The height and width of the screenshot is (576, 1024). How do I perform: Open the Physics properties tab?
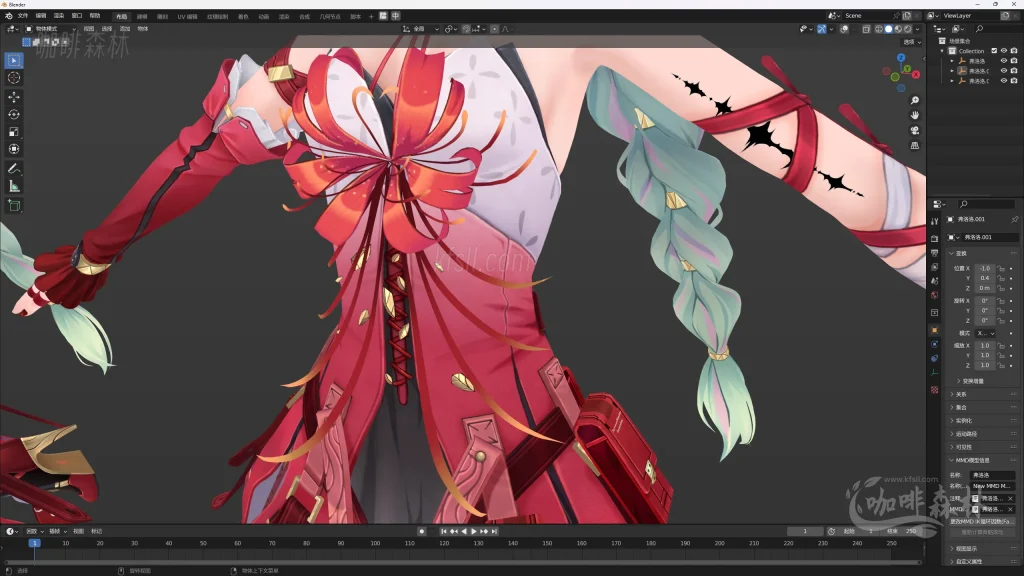coord(935,344)
